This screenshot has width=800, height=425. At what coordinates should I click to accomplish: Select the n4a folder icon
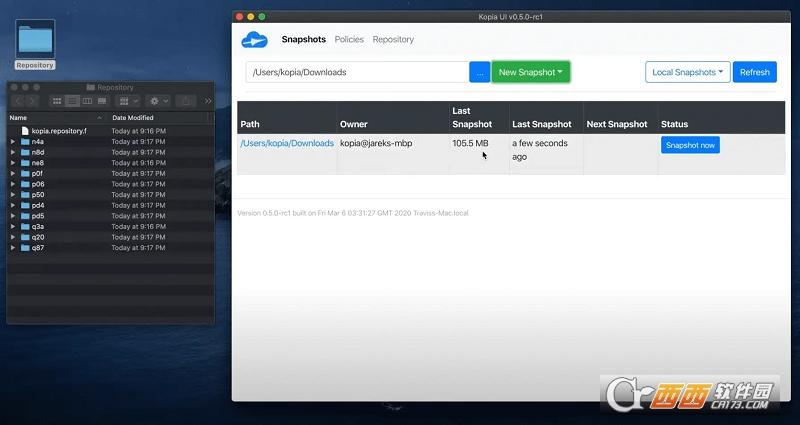point(25,141)
